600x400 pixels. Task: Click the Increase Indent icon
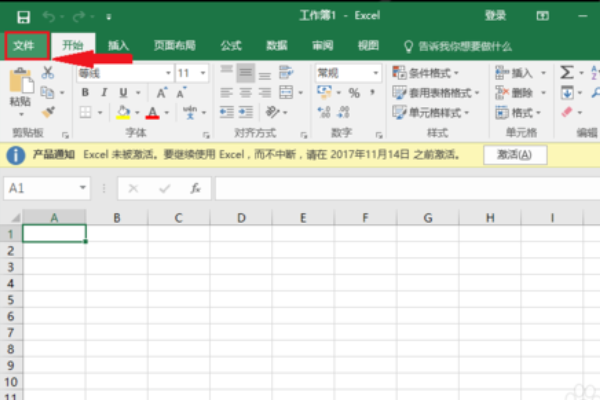246,112
